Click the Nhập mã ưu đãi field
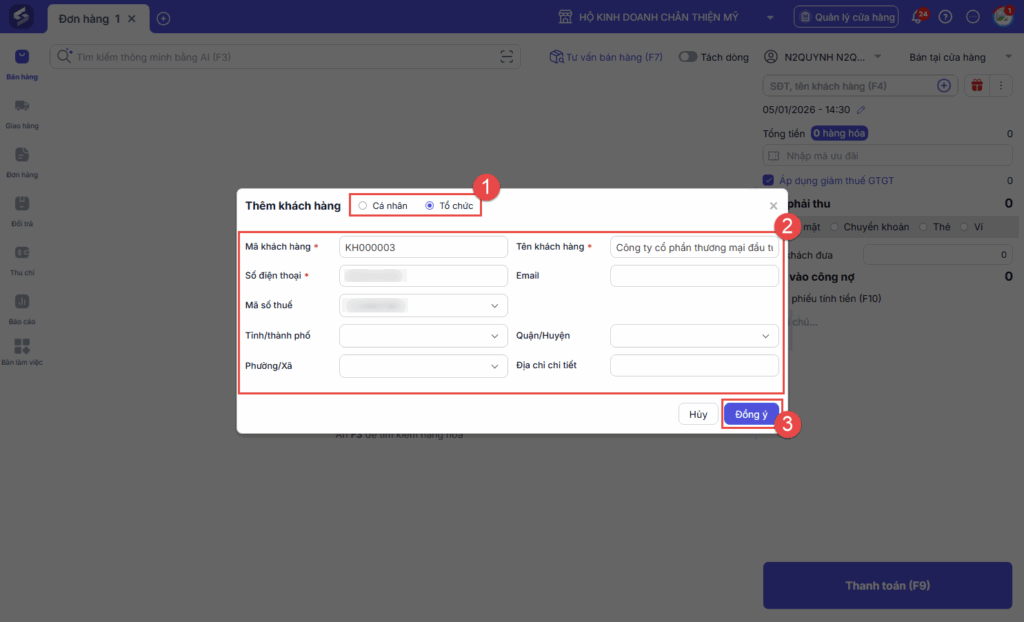This screenshot has height=622, width=1024. (x=888, y=156)
